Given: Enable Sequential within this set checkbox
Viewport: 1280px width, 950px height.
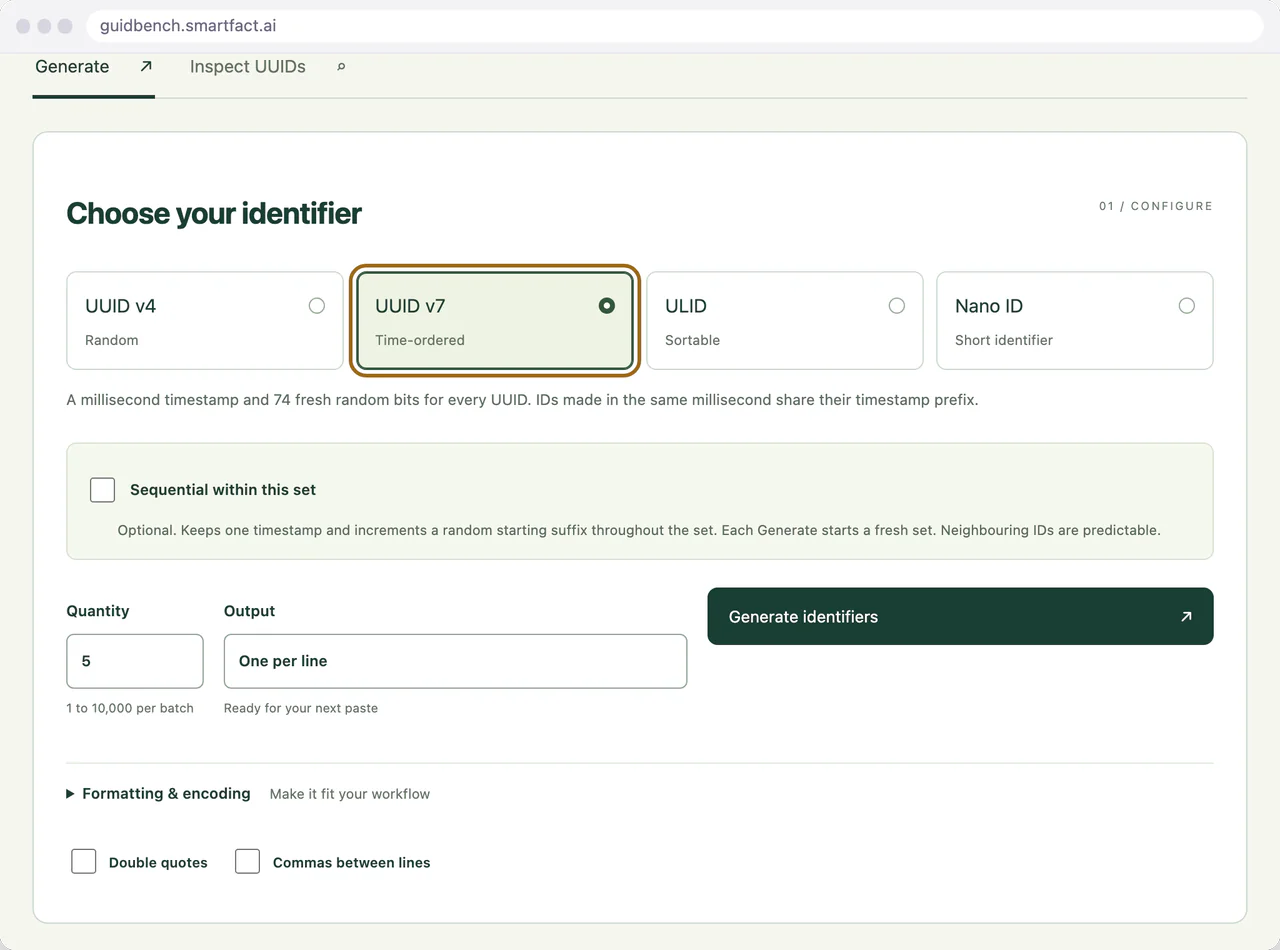Looking at the screenshot, I should [x=102, y=490].
